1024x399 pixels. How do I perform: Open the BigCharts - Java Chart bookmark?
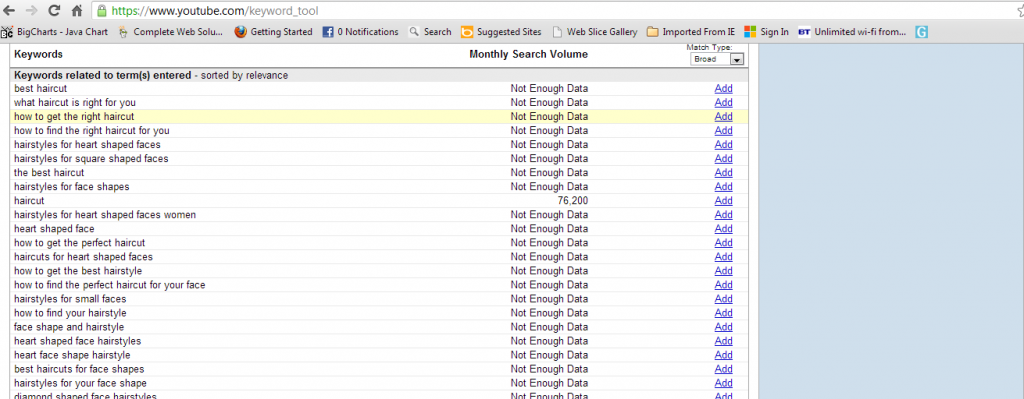pyautogui.click(x=54, y=31)
